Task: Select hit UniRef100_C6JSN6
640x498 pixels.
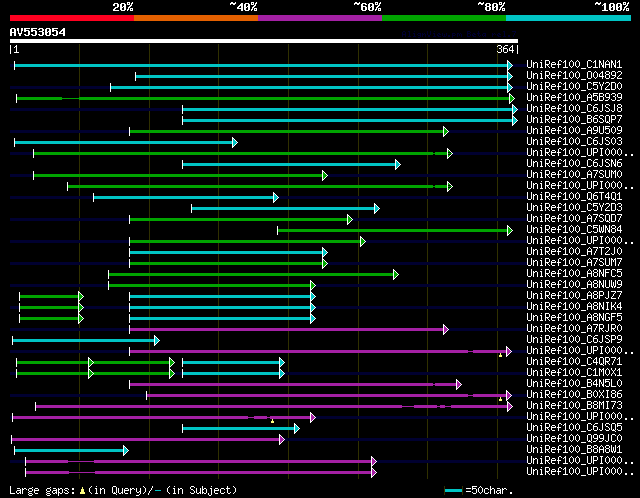Action: tap(574, 164)
